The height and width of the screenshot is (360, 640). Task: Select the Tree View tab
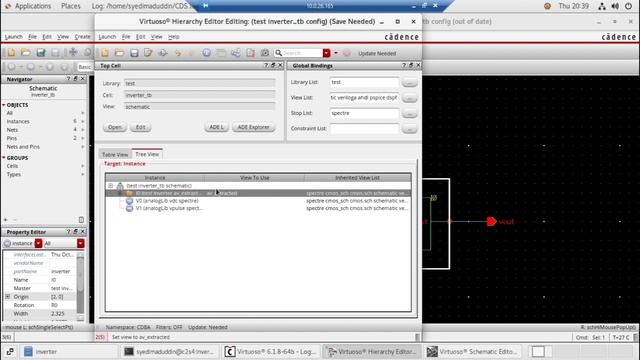147,154
